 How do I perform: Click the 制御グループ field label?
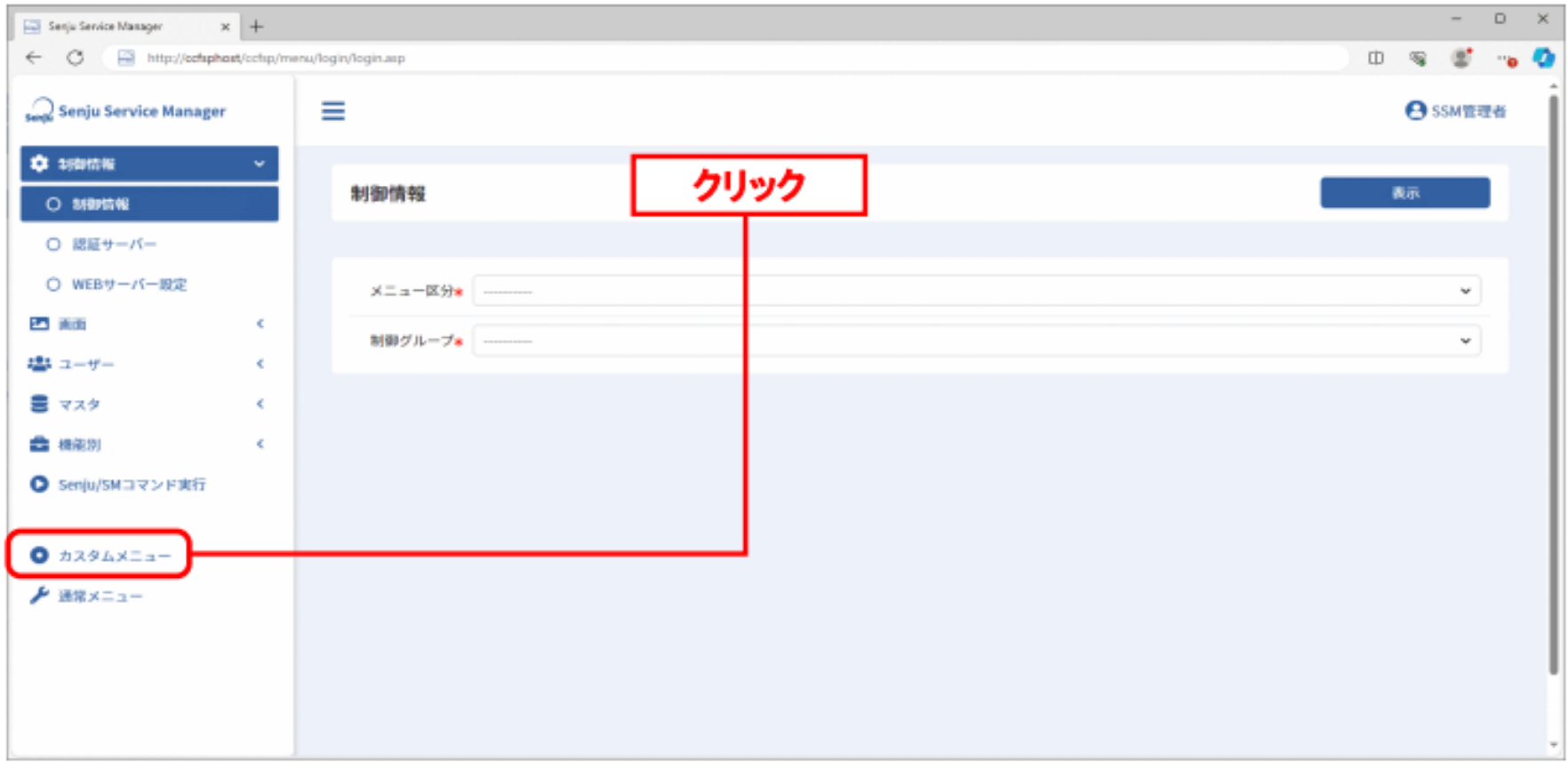(412, 340)
